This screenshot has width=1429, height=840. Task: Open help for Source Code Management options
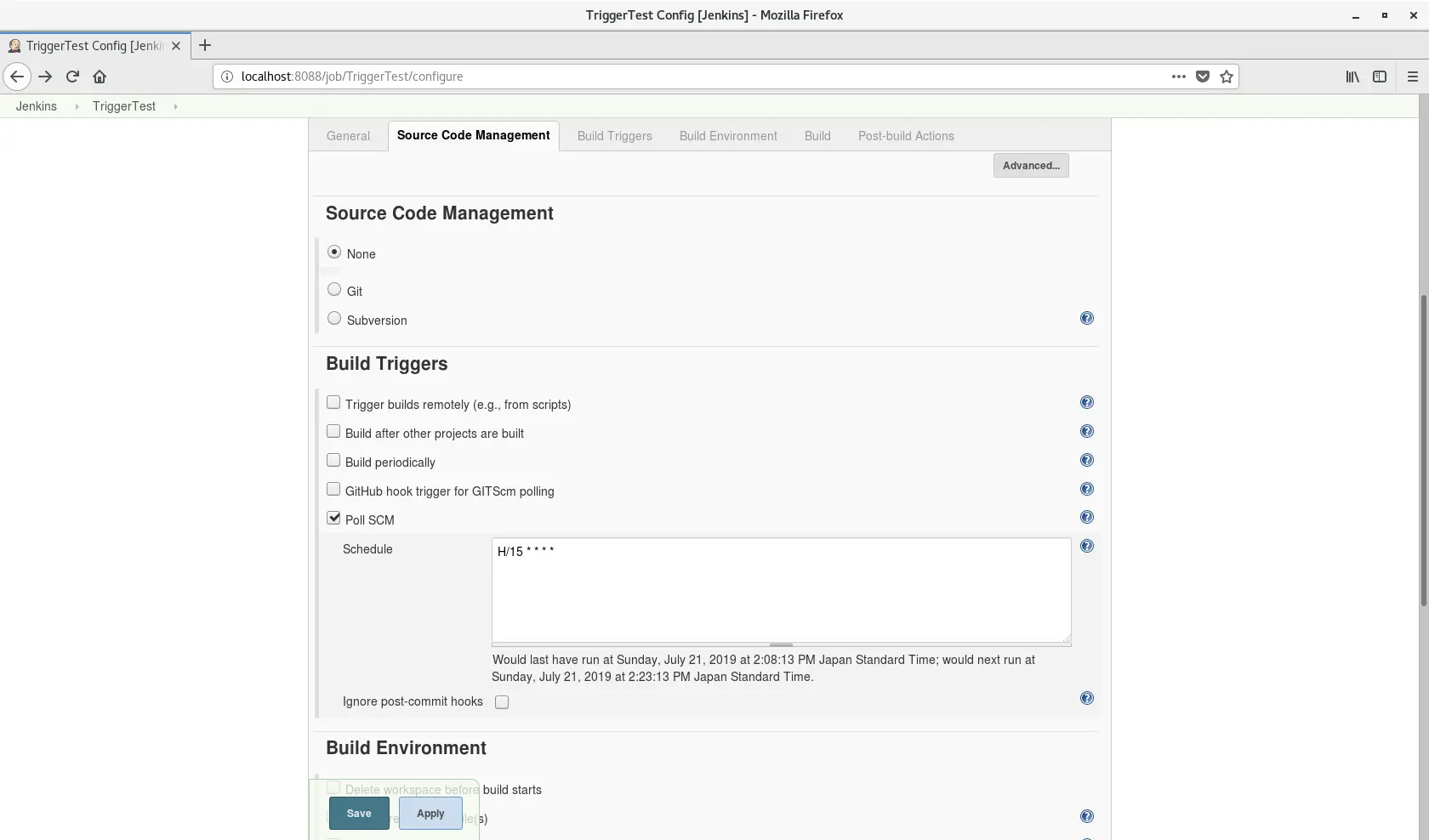point(1086,318)
